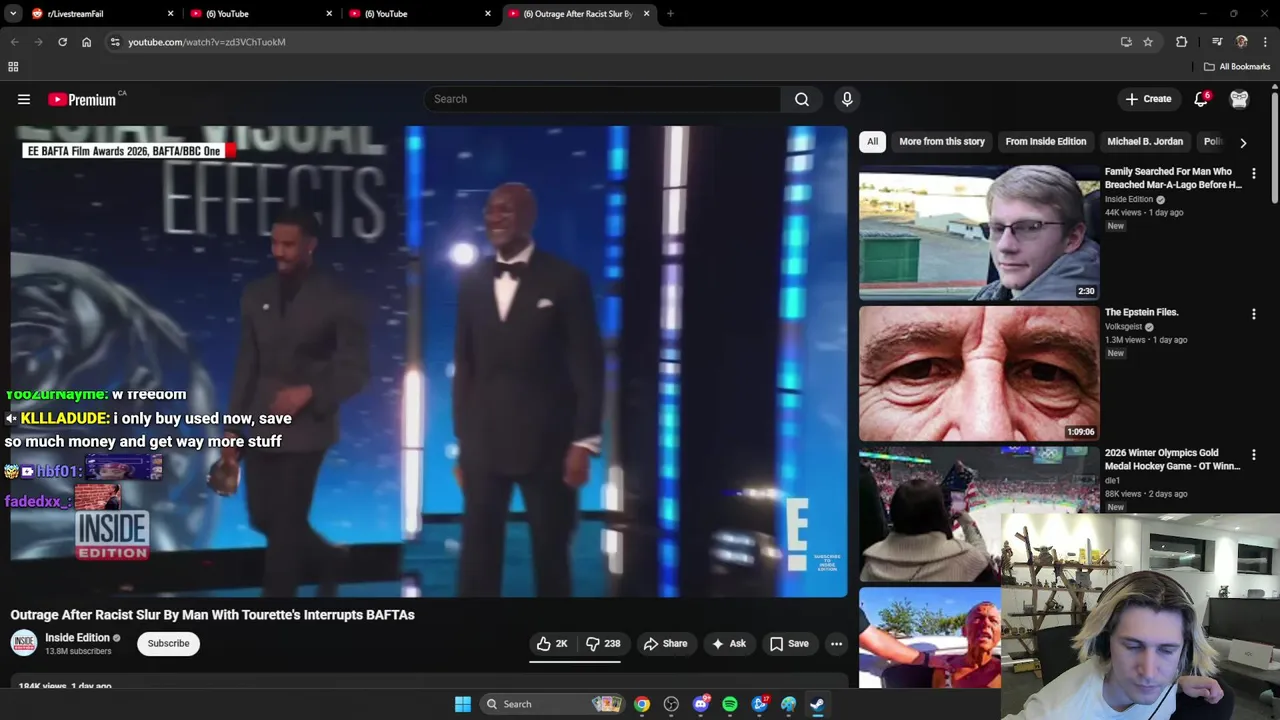Select Michael B. Jordan chip
Screen dimensions: 1280x720
(1145, 141)
